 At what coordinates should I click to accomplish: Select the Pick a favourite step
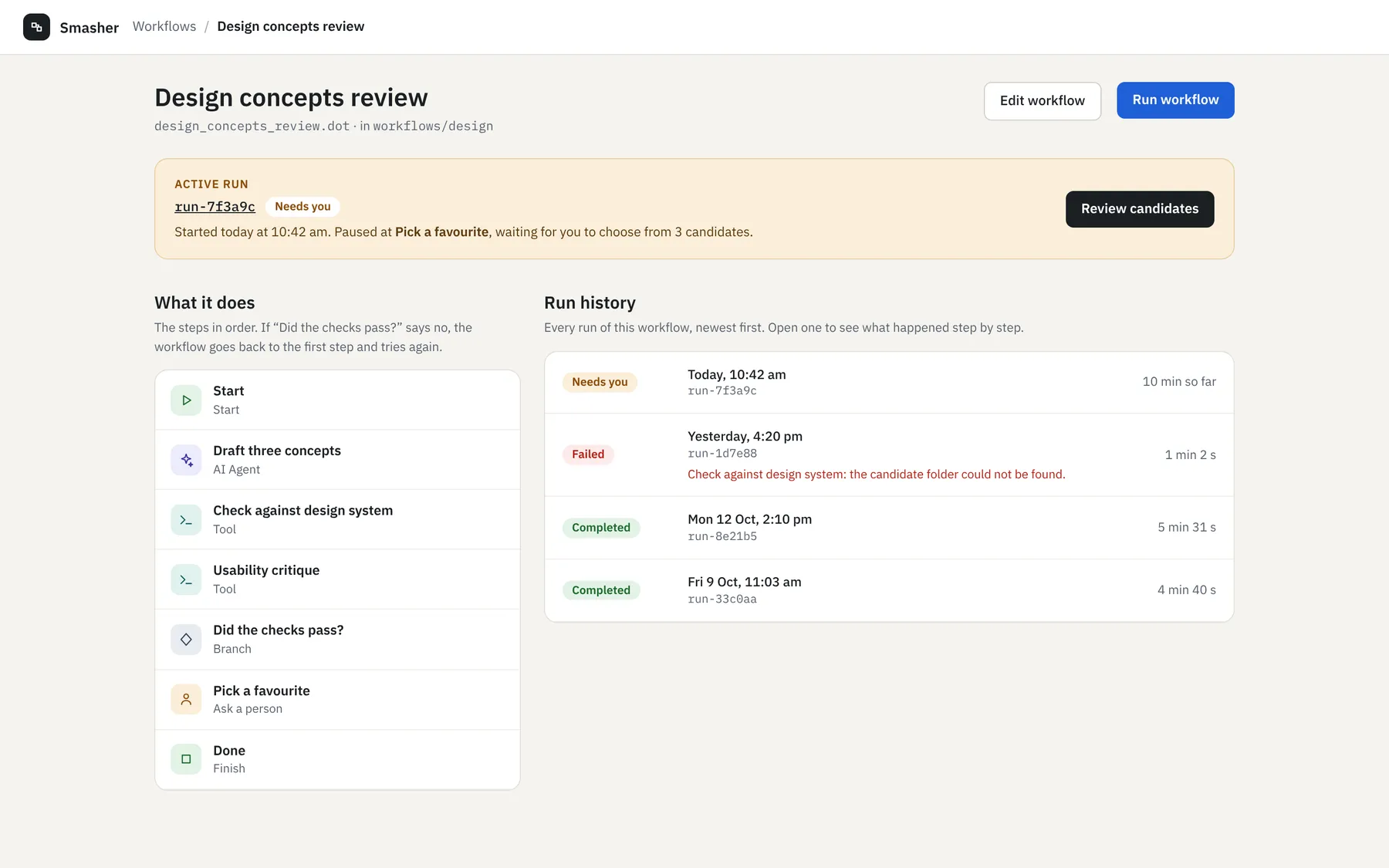tap(337, 699)
